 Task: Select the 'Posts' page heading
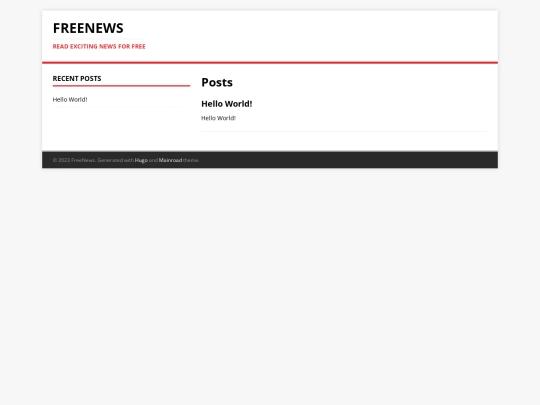tap(217, 82)
